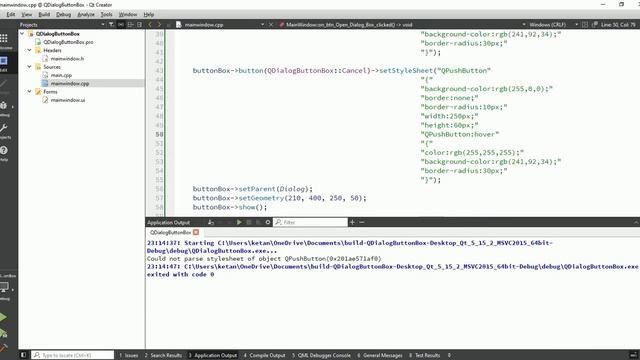Image resolution: width=640 pixels, height=360 pixels.
Task: Select the QDialogButtonBox output tab
Action: pos(170,232)
